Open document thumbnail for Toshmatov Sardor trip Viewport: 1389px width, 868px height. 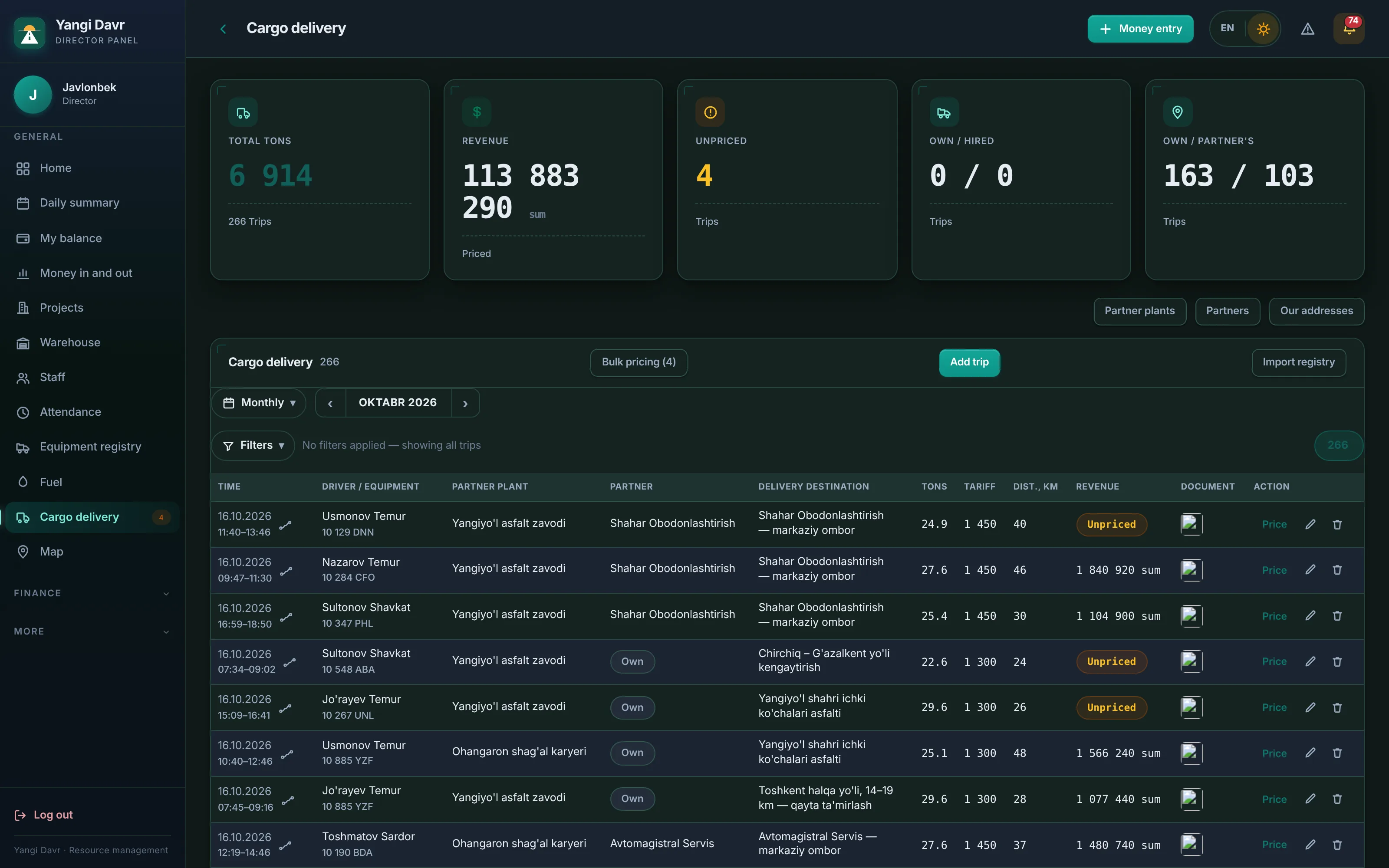[1192, 845]
